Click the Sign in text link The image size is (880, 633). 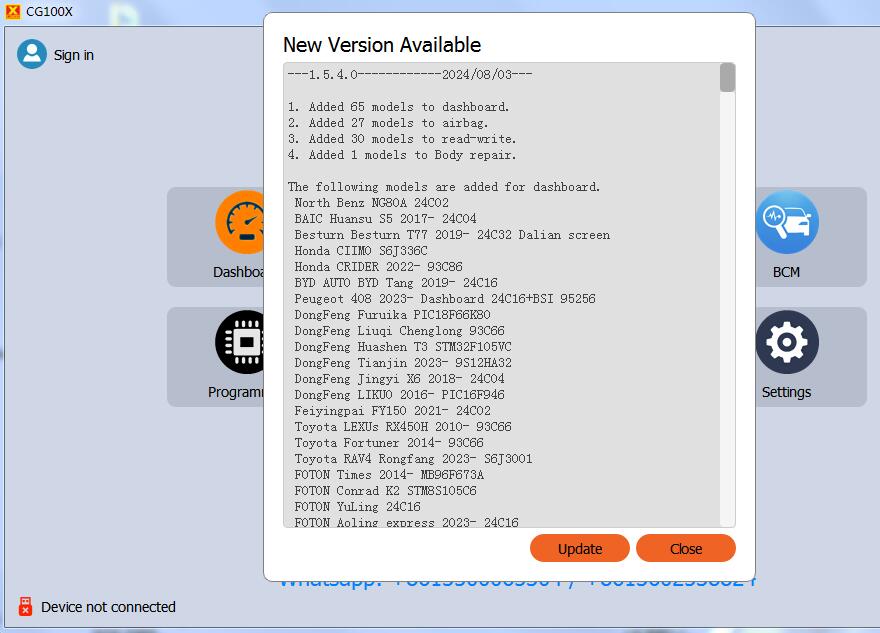[x=74, y=55]
